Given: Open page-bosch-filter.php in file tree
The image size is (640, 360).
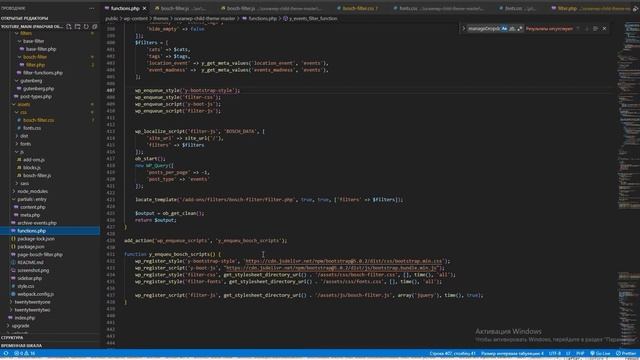Looking at the screenshot, I should click(37, 255).
